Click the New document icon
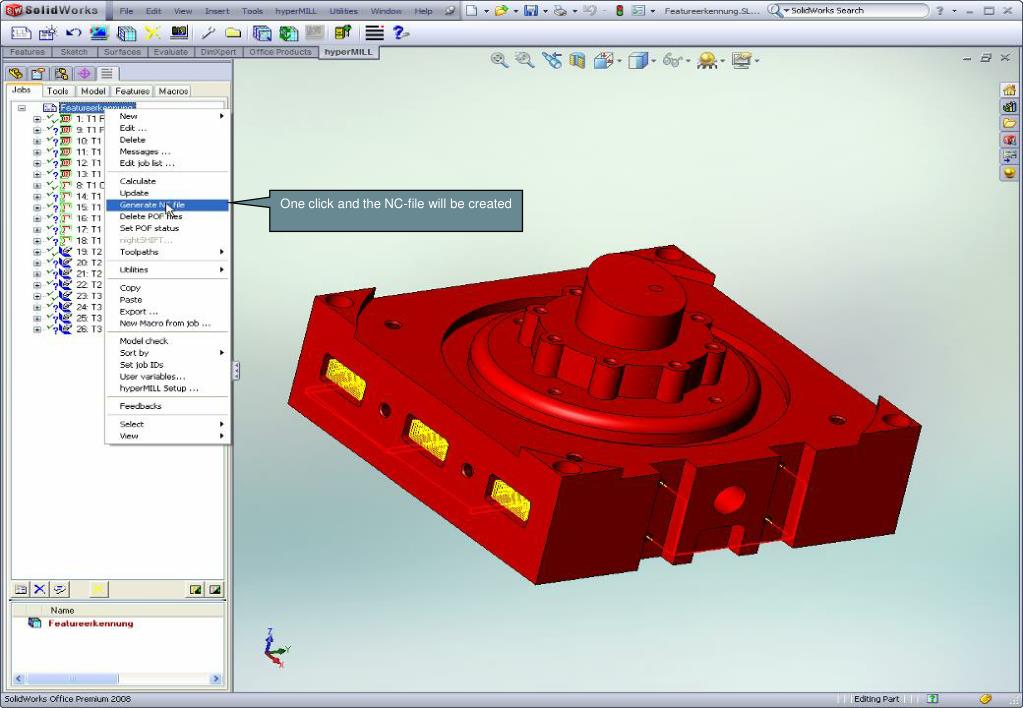This screenshot has width=1023, height=708. pos(472,10)
